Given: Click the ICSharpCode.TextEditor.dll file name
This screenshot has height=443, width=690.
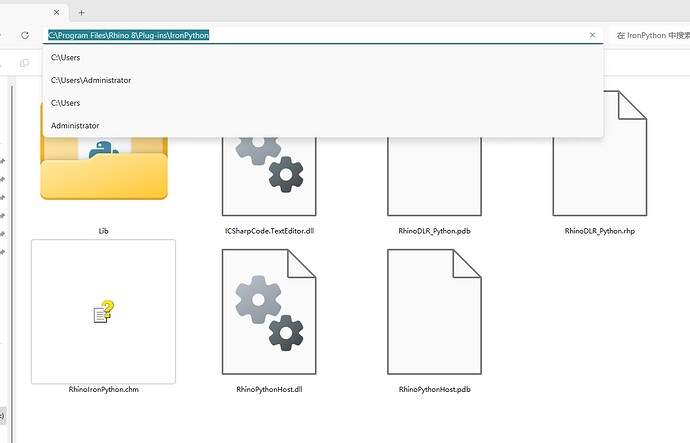Looking at the screenshot, I should click(269, 231).
